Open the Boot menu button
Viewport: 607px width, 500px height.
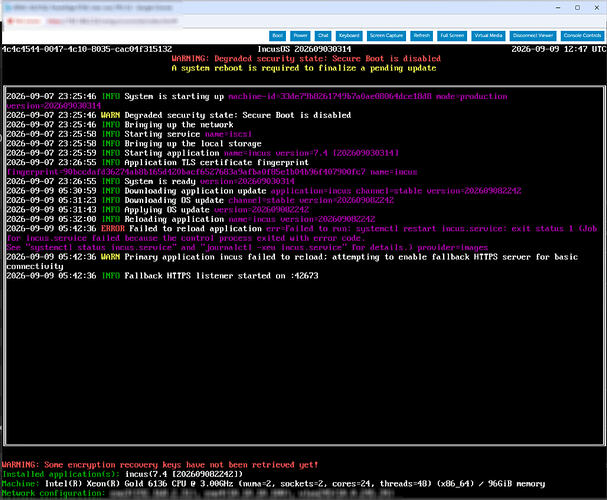(x=277, y=36)
